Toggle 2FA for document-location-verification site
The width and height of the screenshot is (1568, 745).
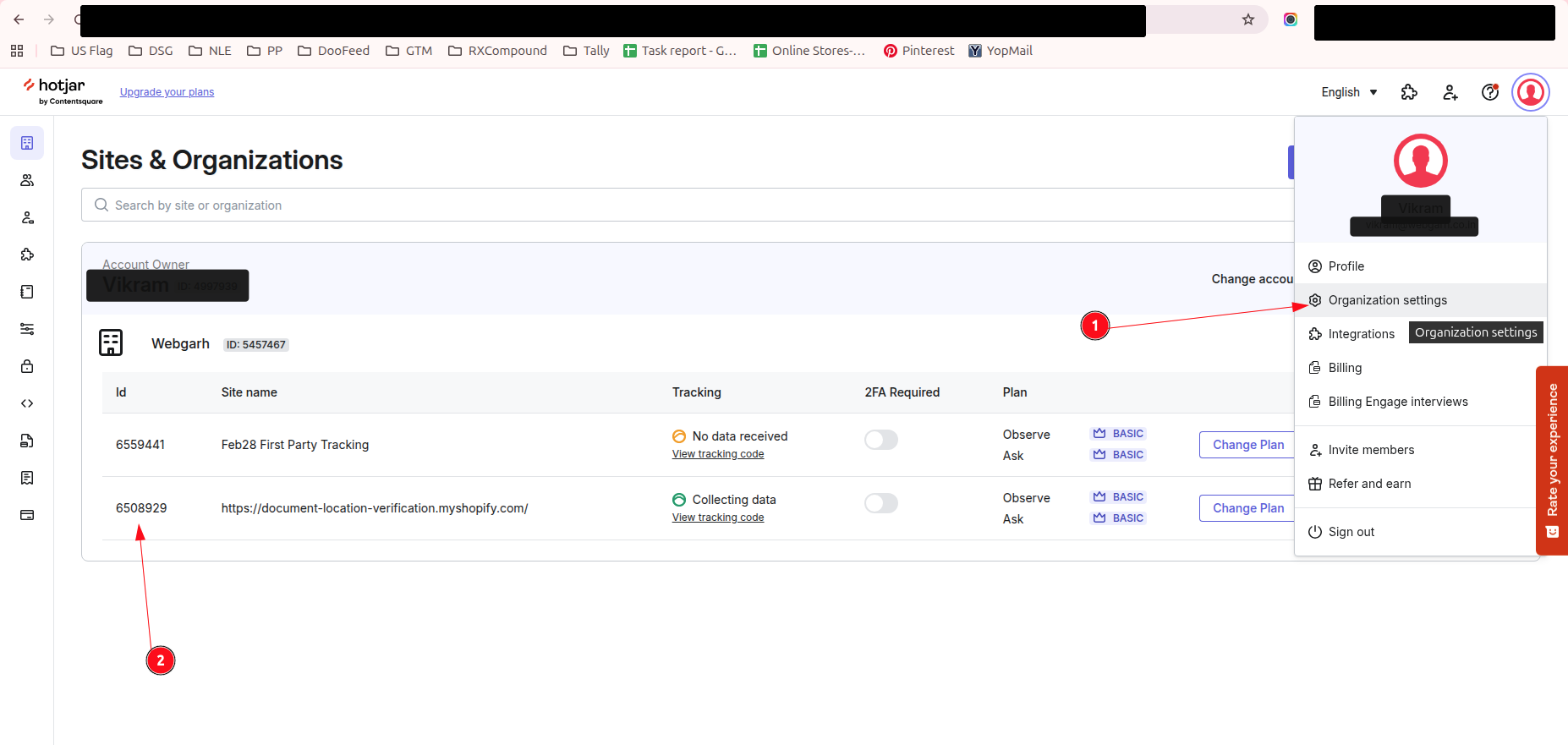pyautogui.click(x=881, y=503)
